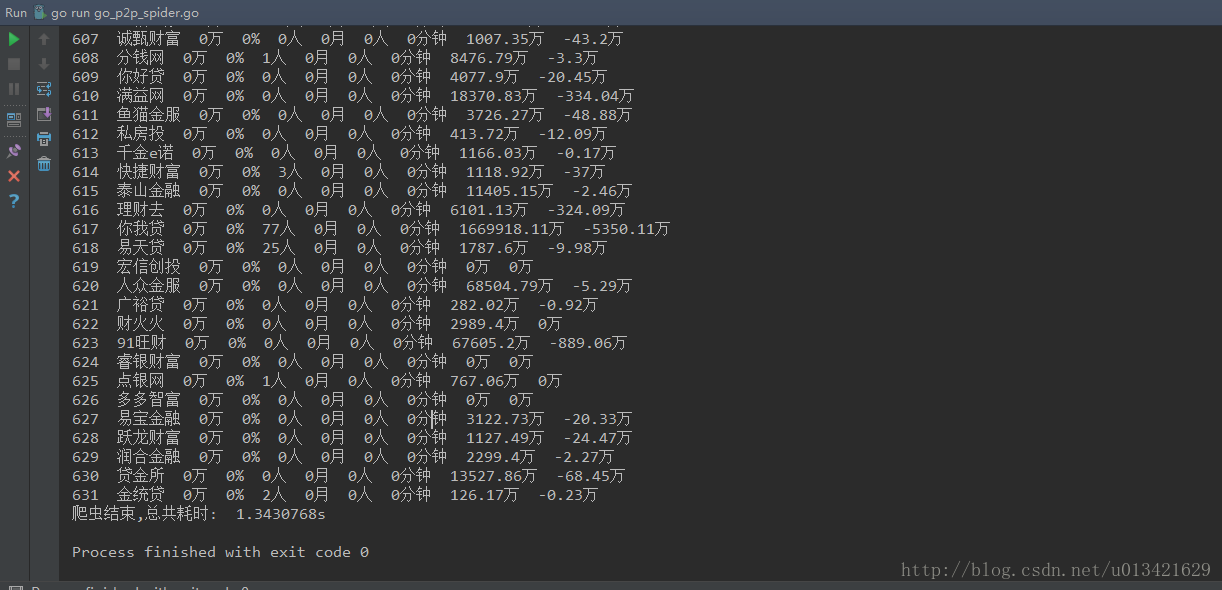Click the value -5350.11万 in row 617

[x=625, y=229]
